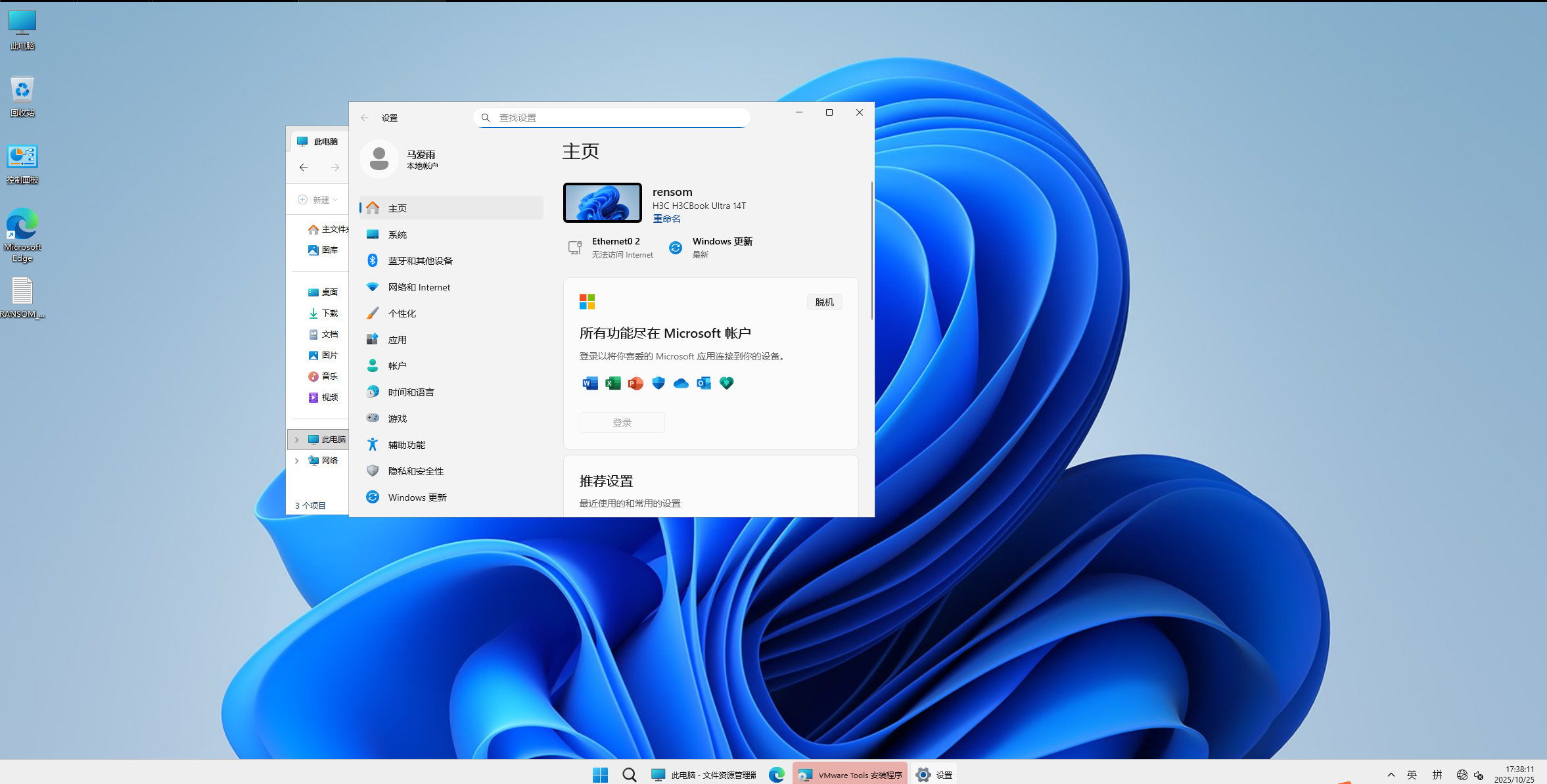Select Network and Internet settings menu

419,287
